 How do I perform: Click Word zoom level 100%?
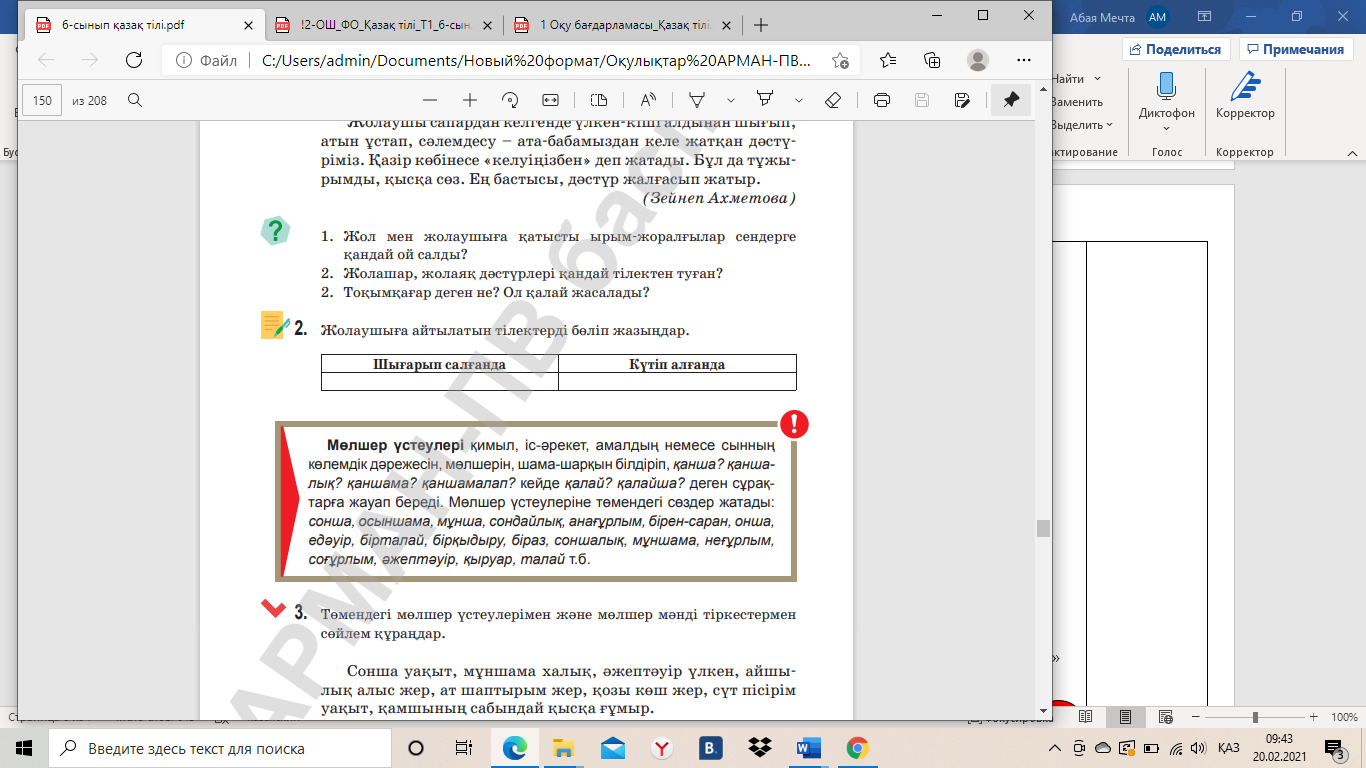pyautogui.click(x=1344, y=717)
